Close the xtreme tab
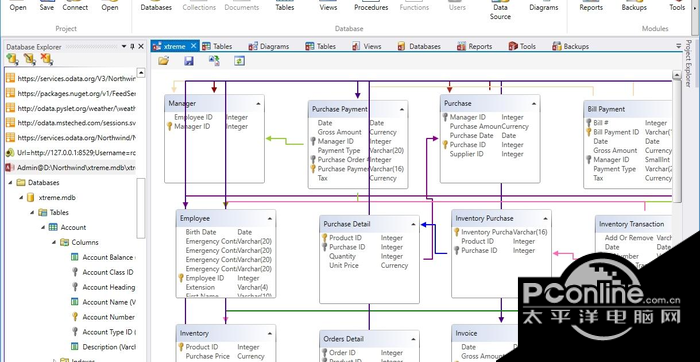 (x=193, y=46)
